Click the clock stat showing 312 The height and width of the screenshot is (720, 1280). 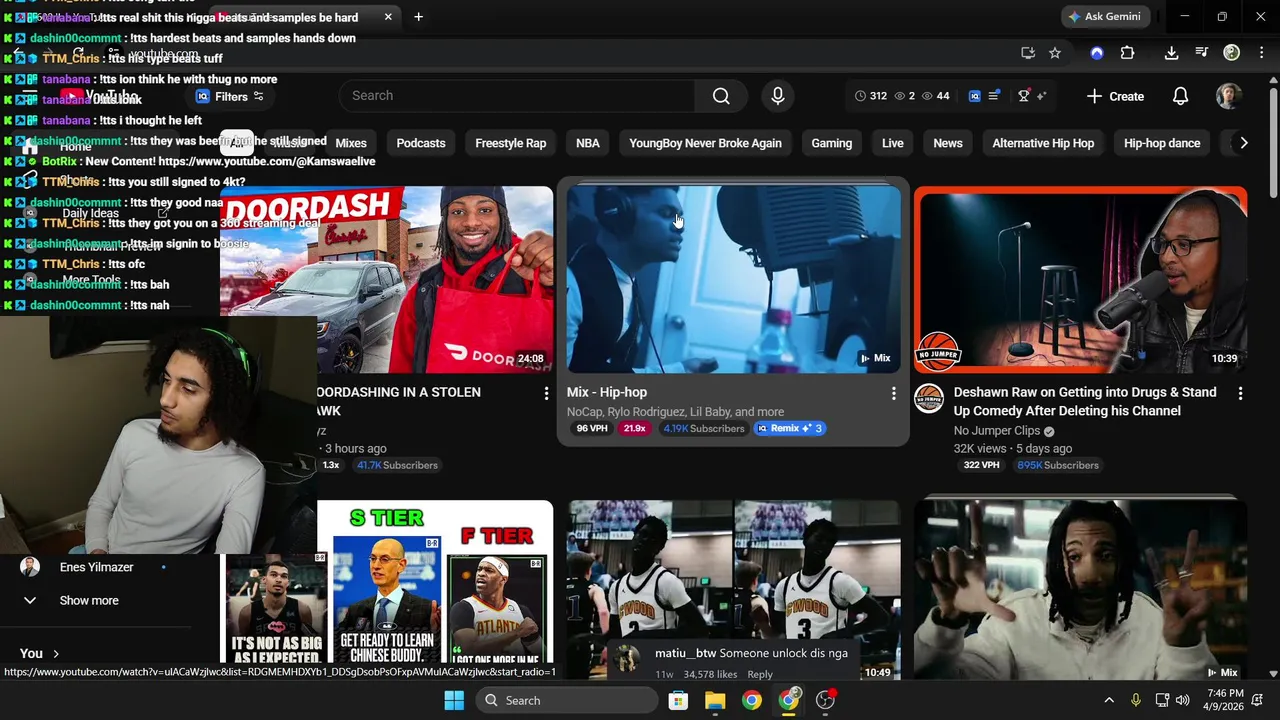(x=870, y=96)
